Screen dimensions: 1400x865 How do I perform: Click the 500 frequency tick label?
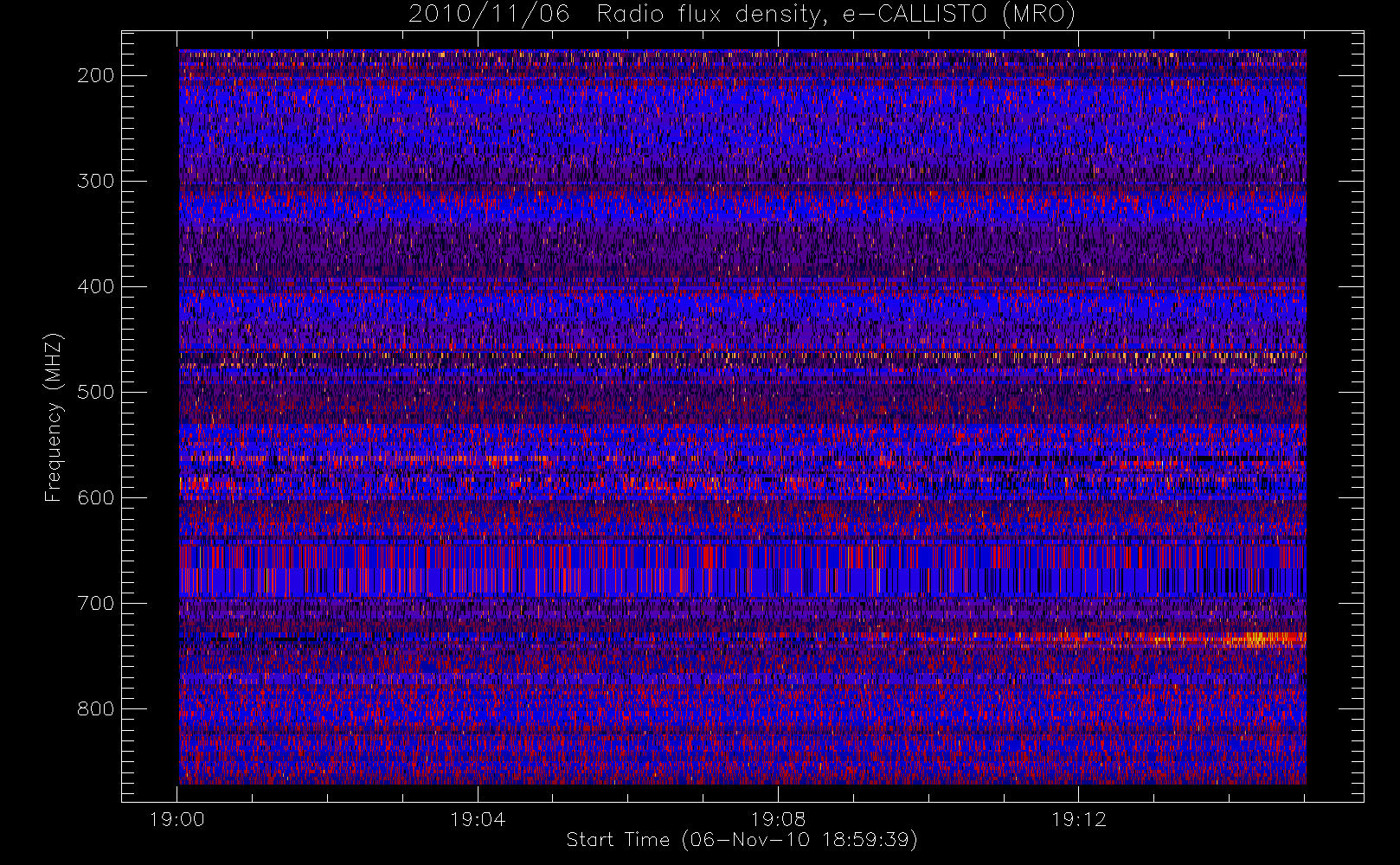coord(96,392)
